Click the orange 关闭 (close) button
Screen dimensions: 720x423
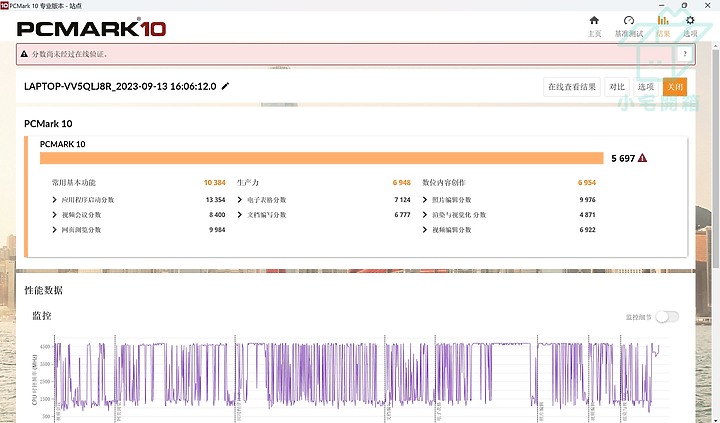pos(675,87)
